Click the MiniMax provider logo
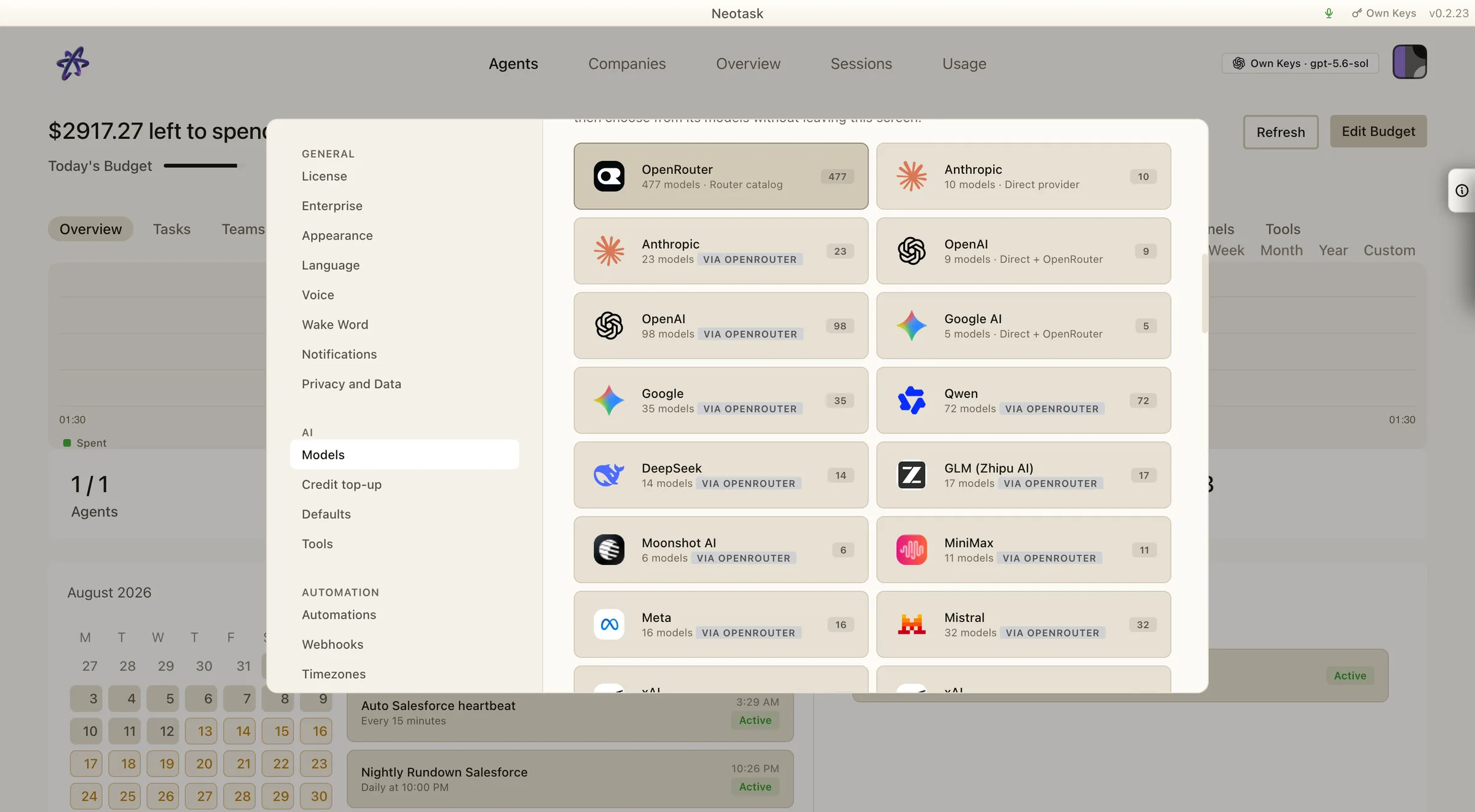This screenshot has width=1475, height=812. click(x=911, y=550)
